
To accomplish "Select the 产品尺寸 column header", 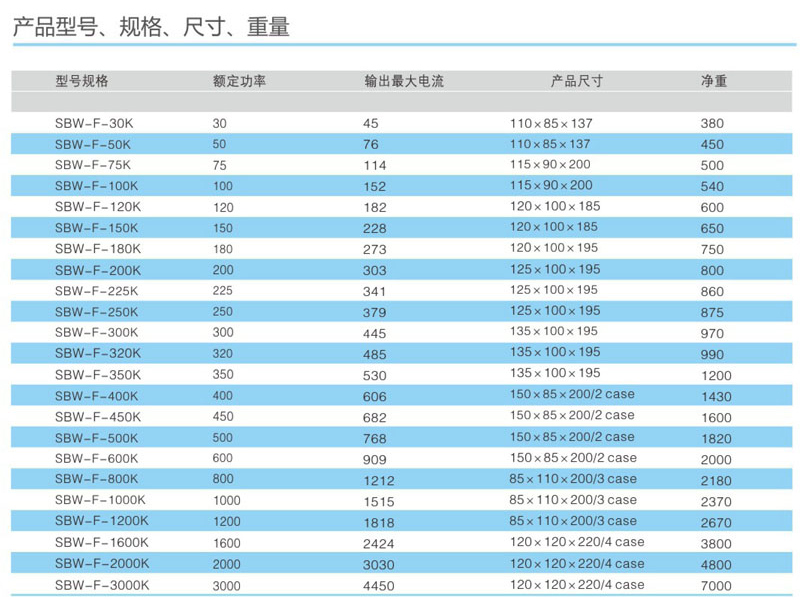I will tap(577, 81).
